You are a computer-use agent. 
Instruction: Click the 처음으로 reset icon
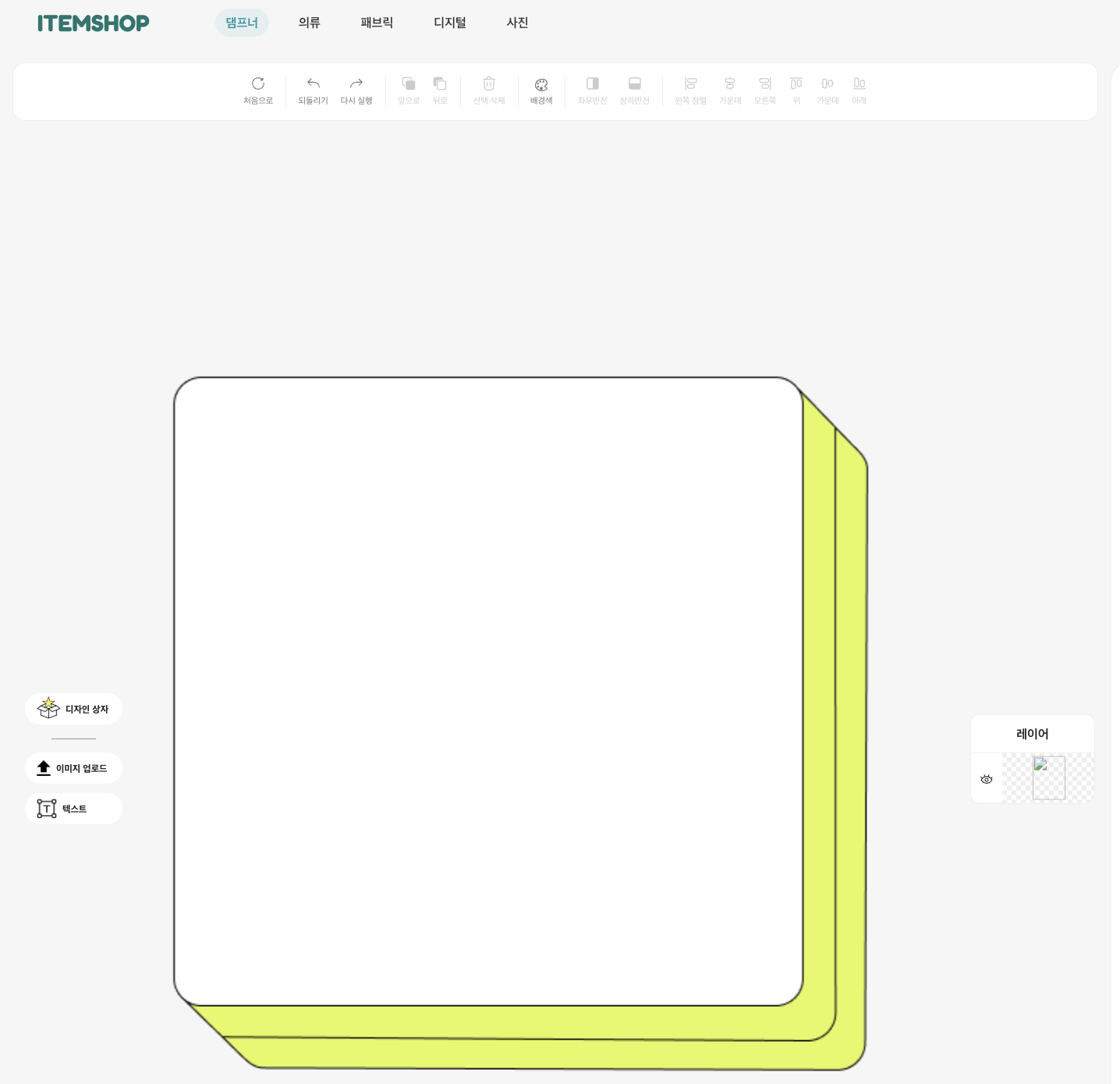[x=258, y=84]
